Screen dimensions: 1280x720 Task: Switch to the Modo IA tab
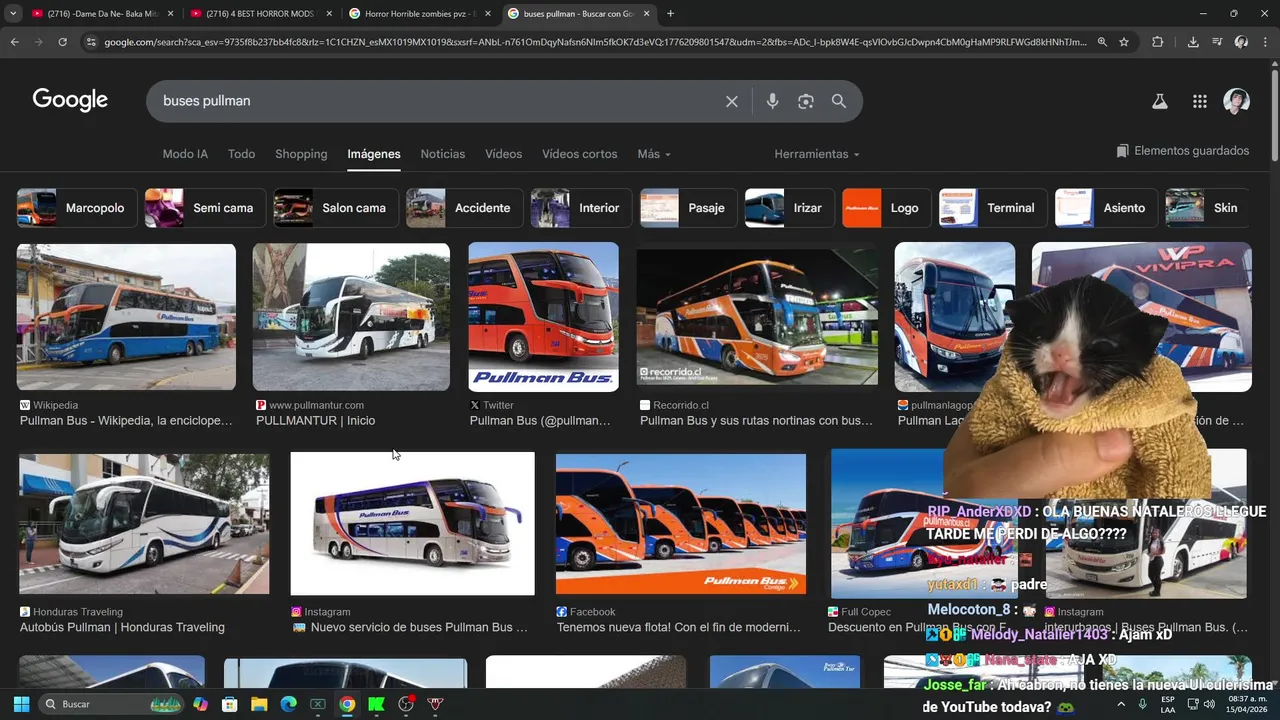pos(185,154)
